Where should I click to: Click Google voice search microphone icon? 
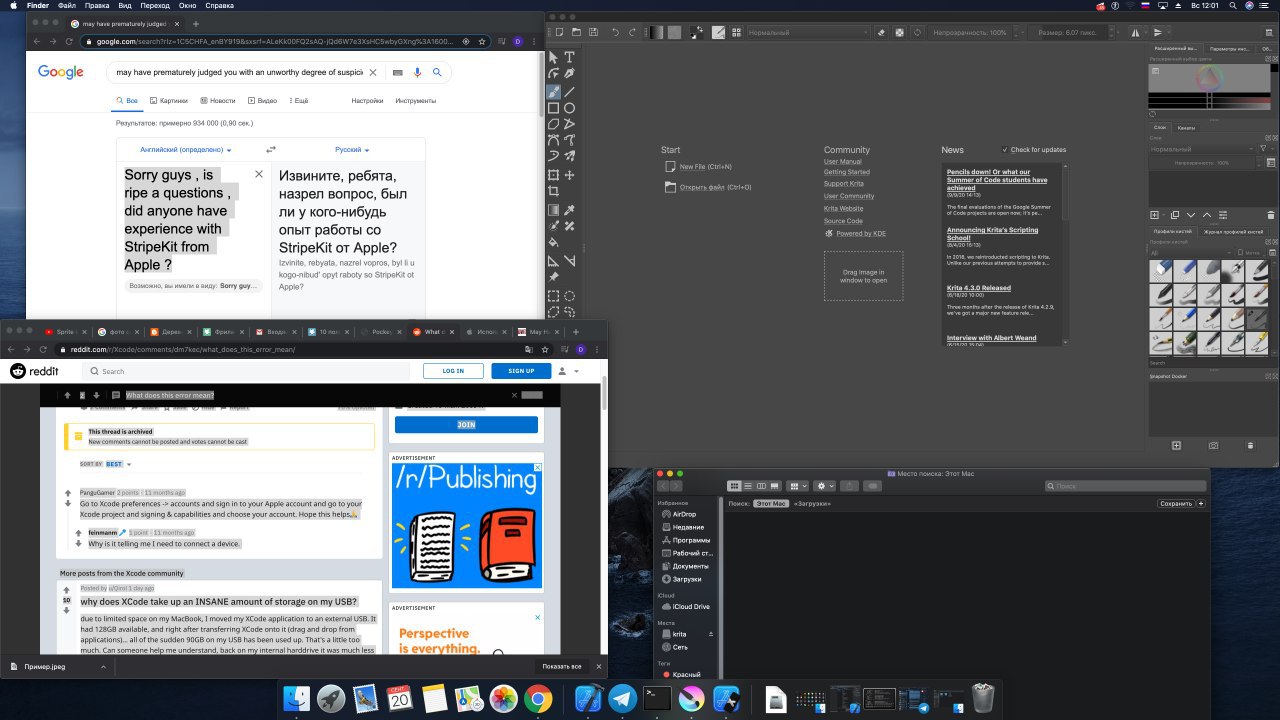click(x=417, y=72)
